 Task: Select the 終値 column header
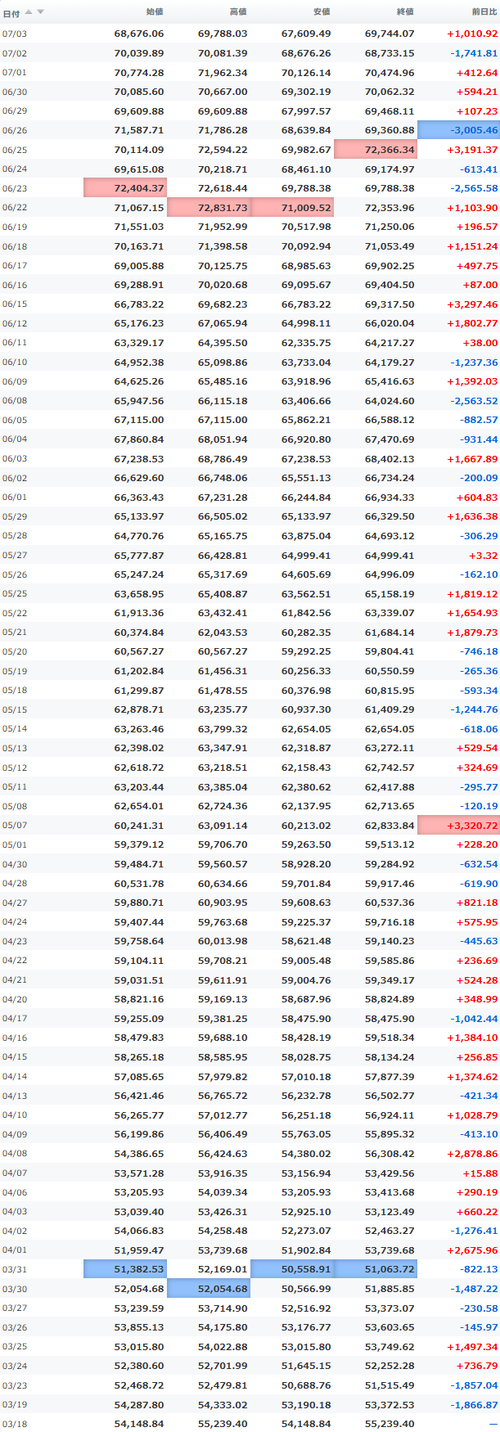(x=404, y=12)
